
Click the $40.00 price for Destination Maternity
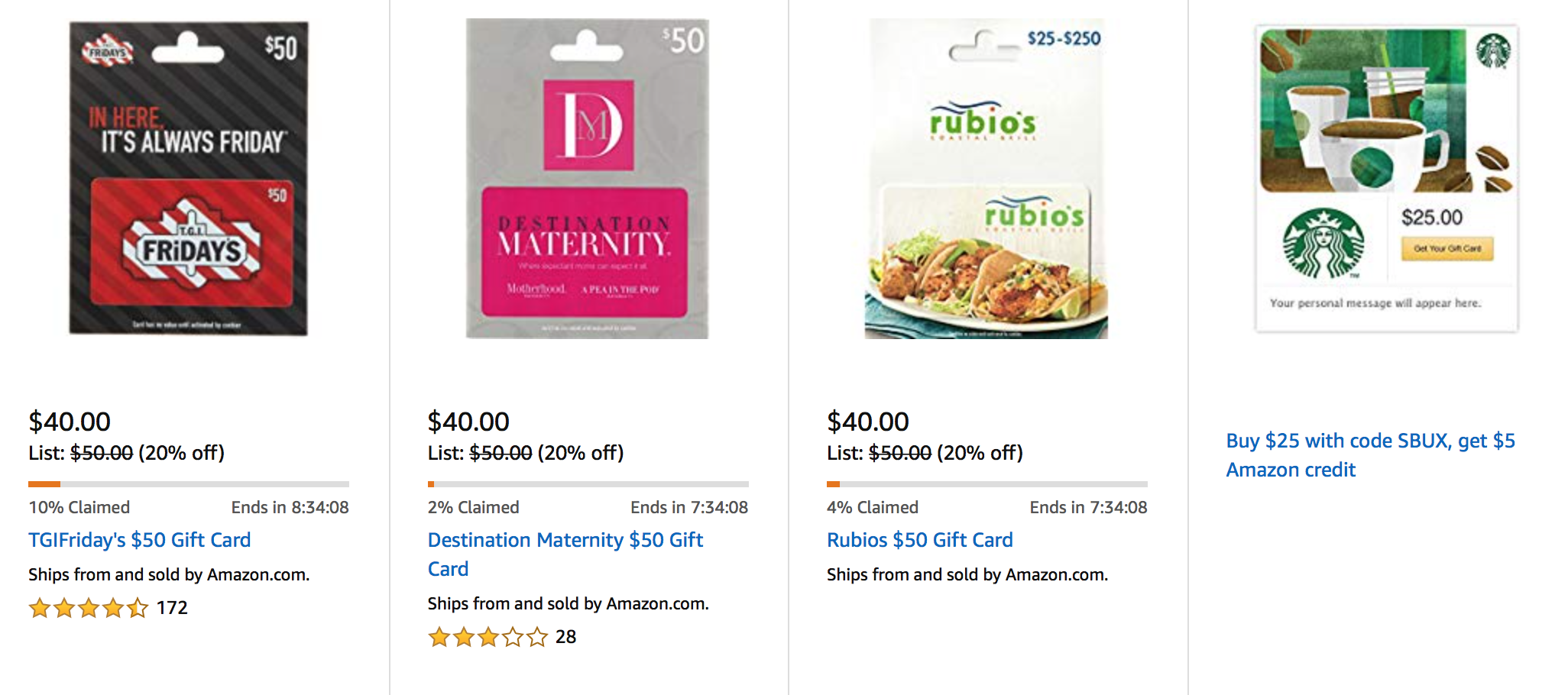click(468, 422)
